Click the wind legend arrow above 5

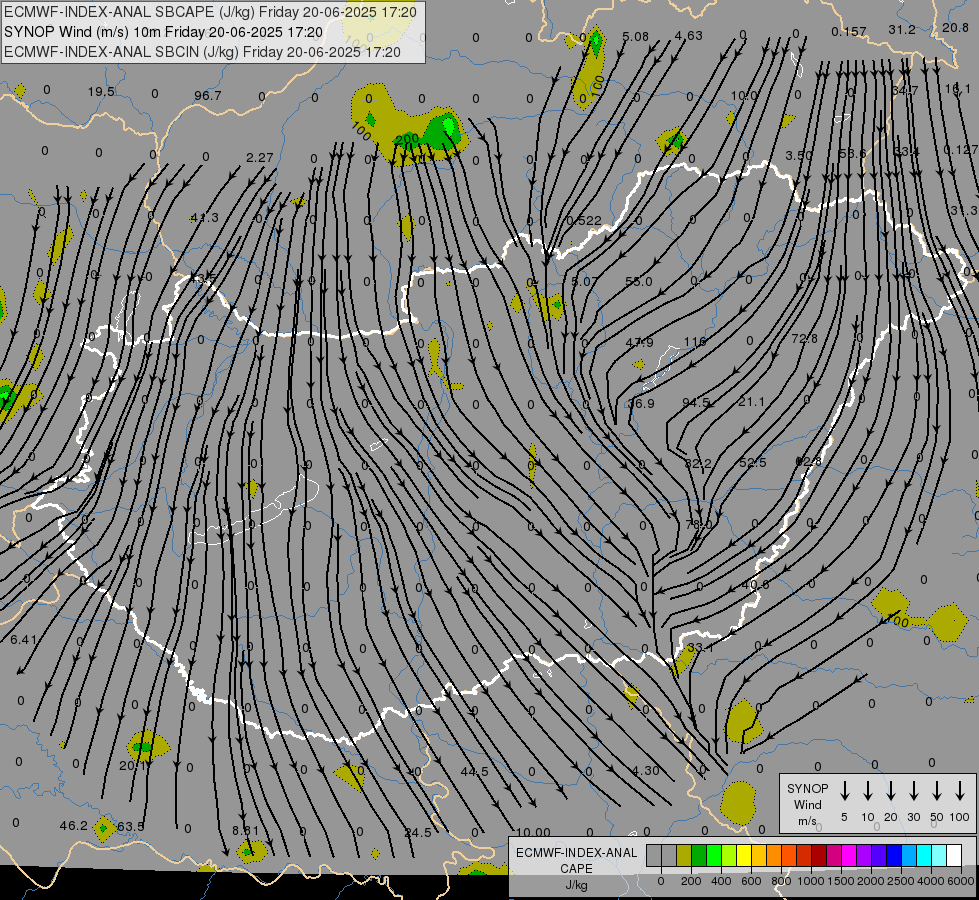tap(844, 791)
